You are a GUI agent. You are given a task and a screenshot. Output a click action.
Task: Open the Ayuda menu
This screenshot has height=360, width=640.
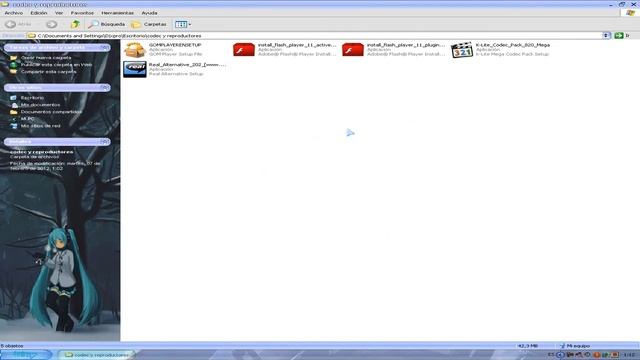pos(149,13)
